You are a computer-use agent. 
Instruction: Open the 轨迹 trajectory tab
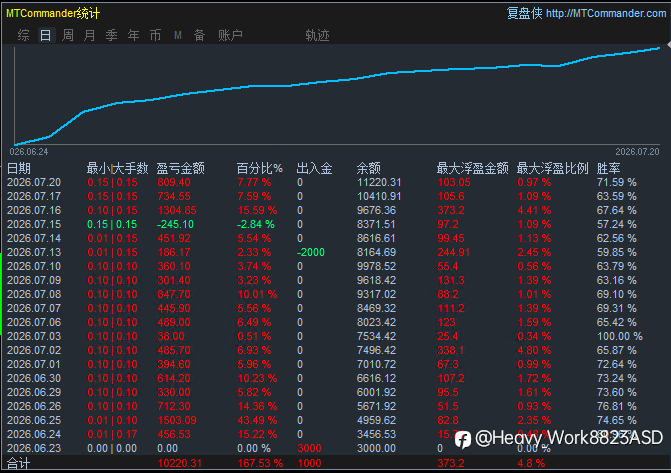click(317, 35)
